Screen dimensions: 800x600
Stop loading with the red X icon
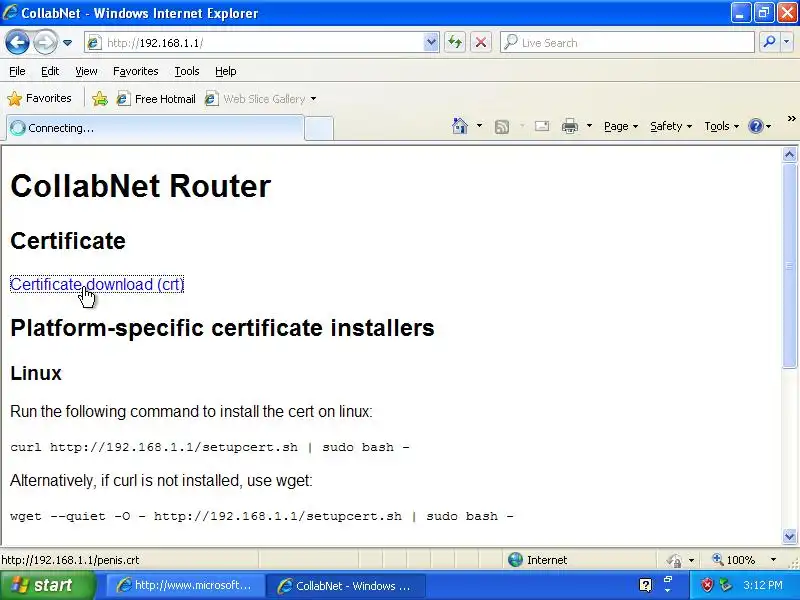tap(481, 42)
